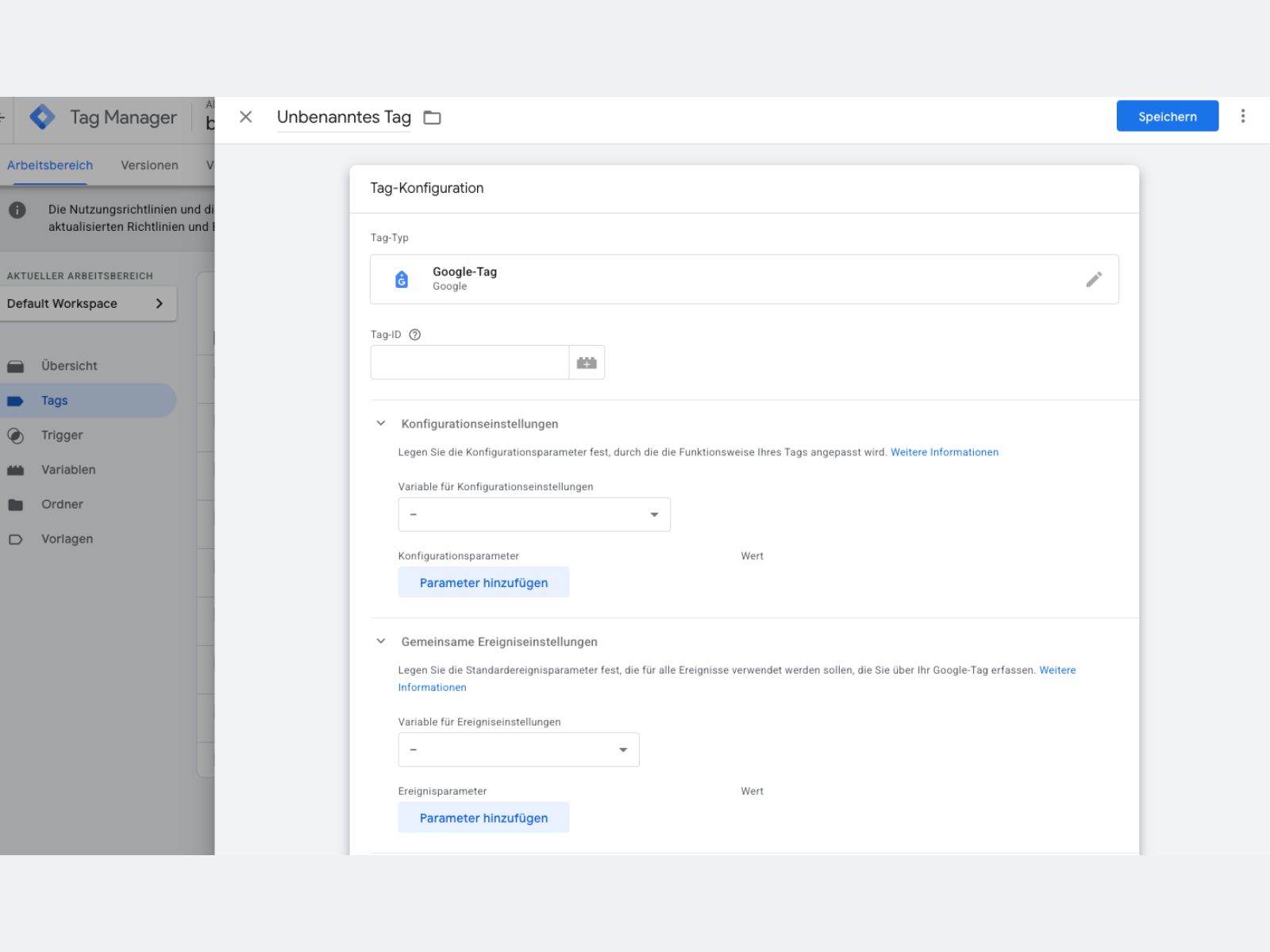Image resolution: width=1270 pixels, height=952 pixels.
Task: Click the variable picker icon next to Tag-ID
Action: click(x=587, y=363)
